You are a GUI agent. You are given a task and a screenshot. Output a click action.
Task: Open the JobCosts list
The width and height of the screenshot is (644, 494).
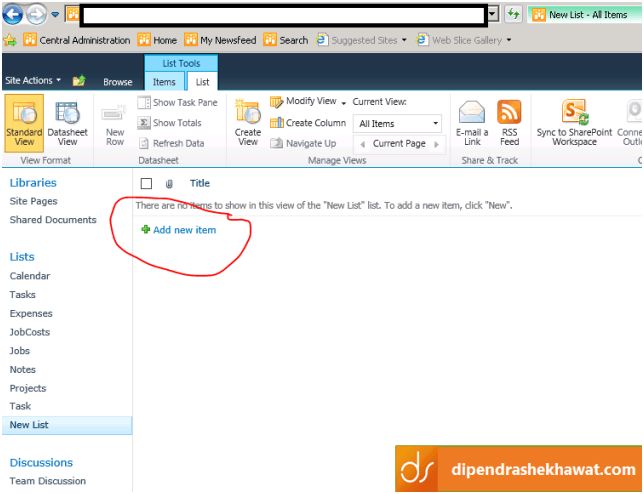30,332
